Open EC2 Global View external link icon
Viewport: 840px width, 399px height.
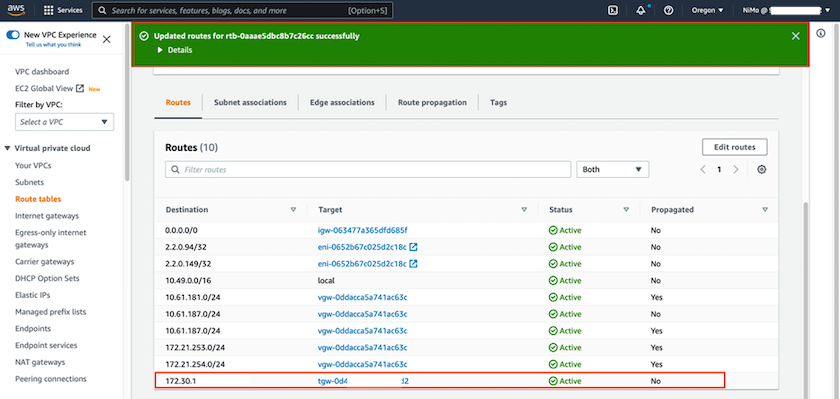80,88
